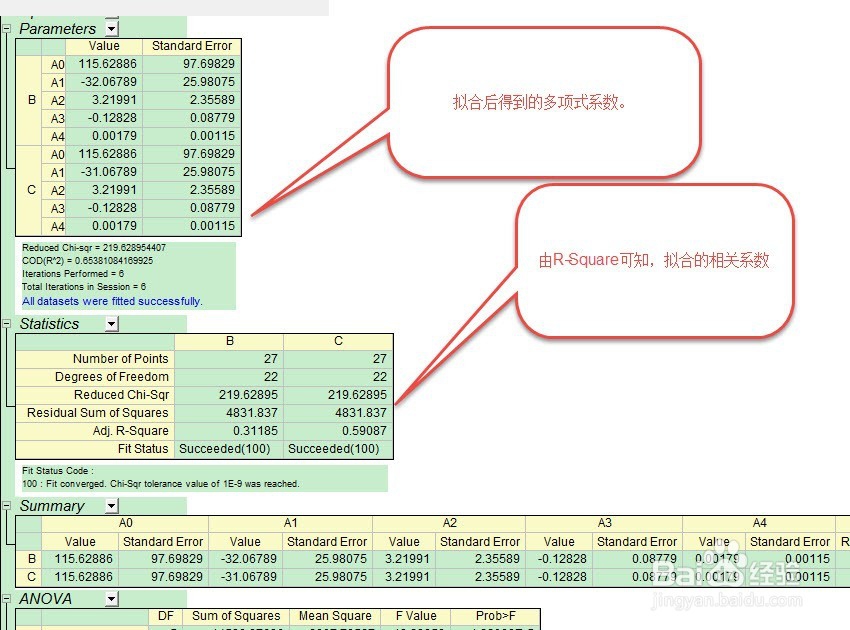850x630 pixels.
Task: Select the Summary section title
Action: (52, 506)
